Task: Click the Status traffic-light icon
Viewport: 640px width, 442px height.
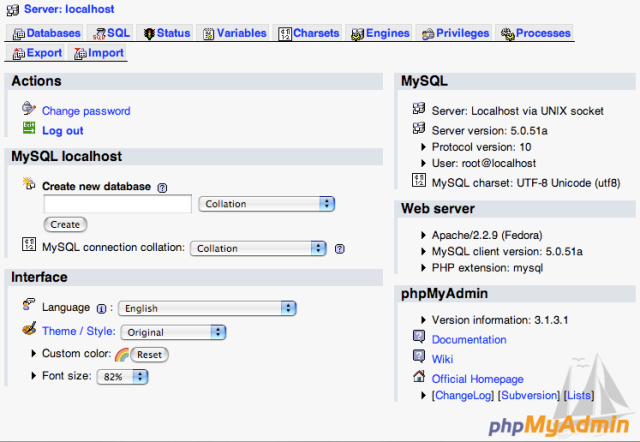Action: [149, 33]
